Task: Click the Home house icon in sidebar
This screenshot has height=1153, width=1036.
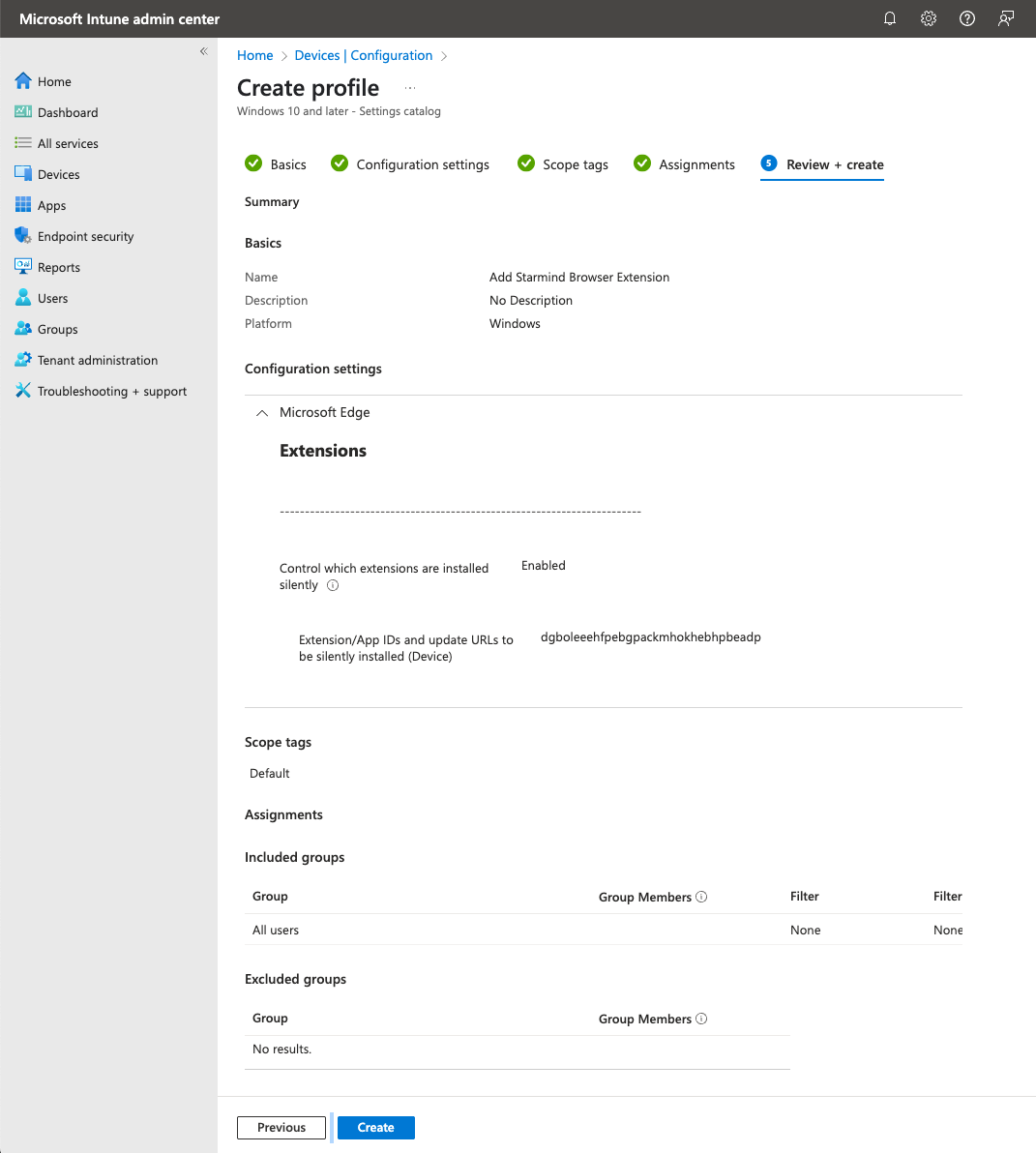Action: pos(23,81)
